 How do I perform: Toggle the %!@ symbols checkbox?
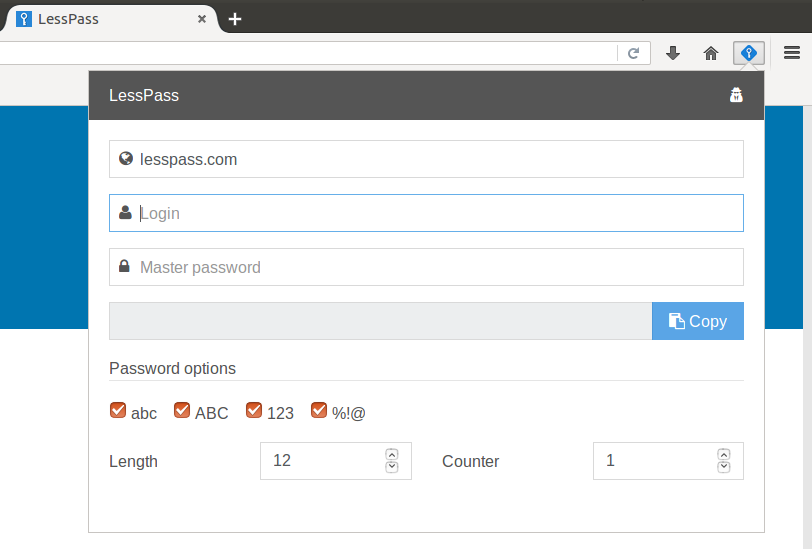319,410
